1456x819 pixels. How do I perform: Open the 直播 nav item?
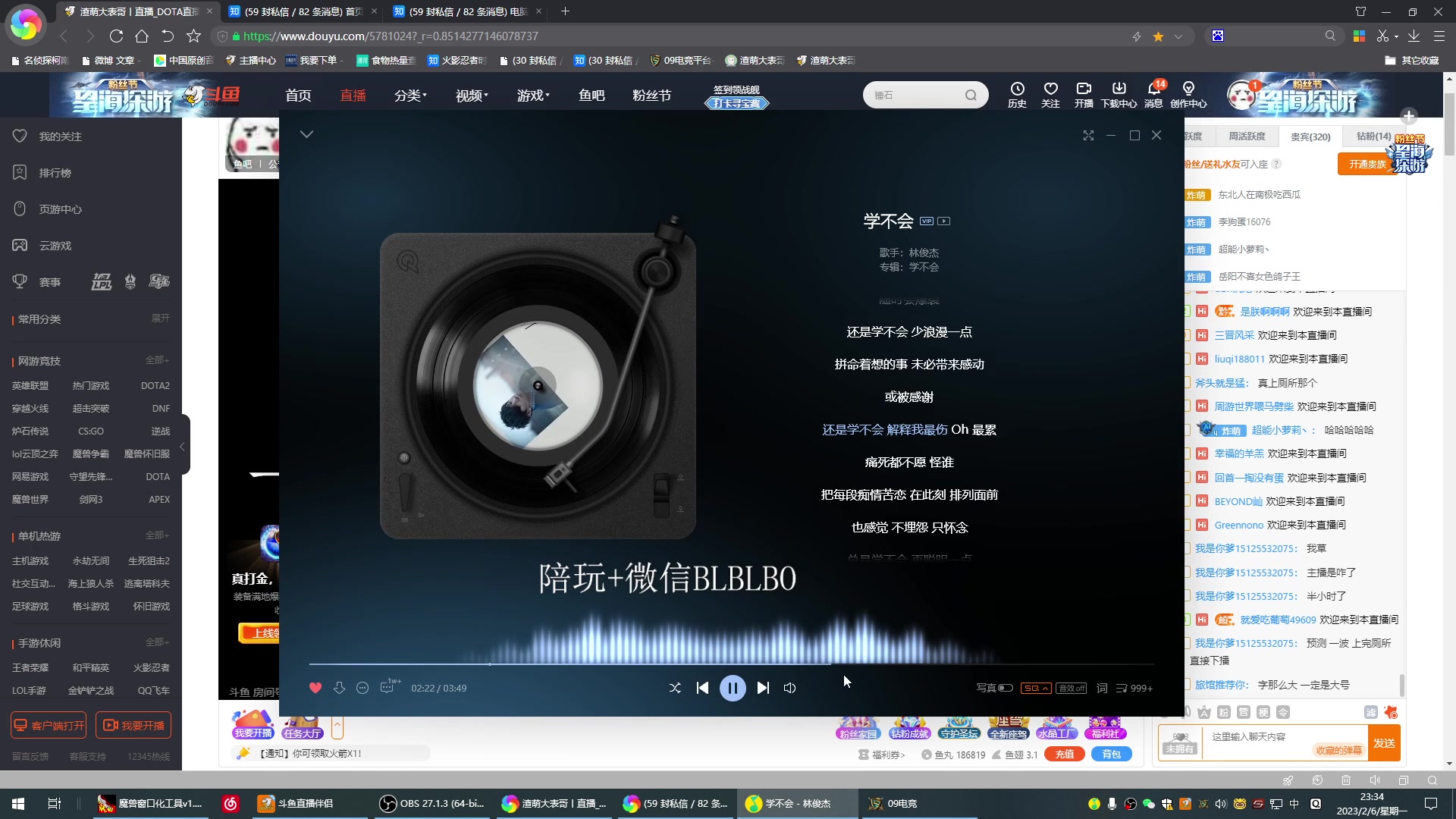click(353, 96)
